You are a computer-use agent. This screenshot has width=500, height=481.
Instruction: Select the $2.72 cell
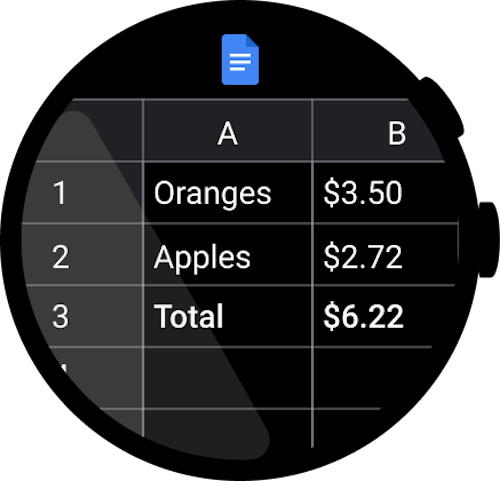(x=385, y=255)
